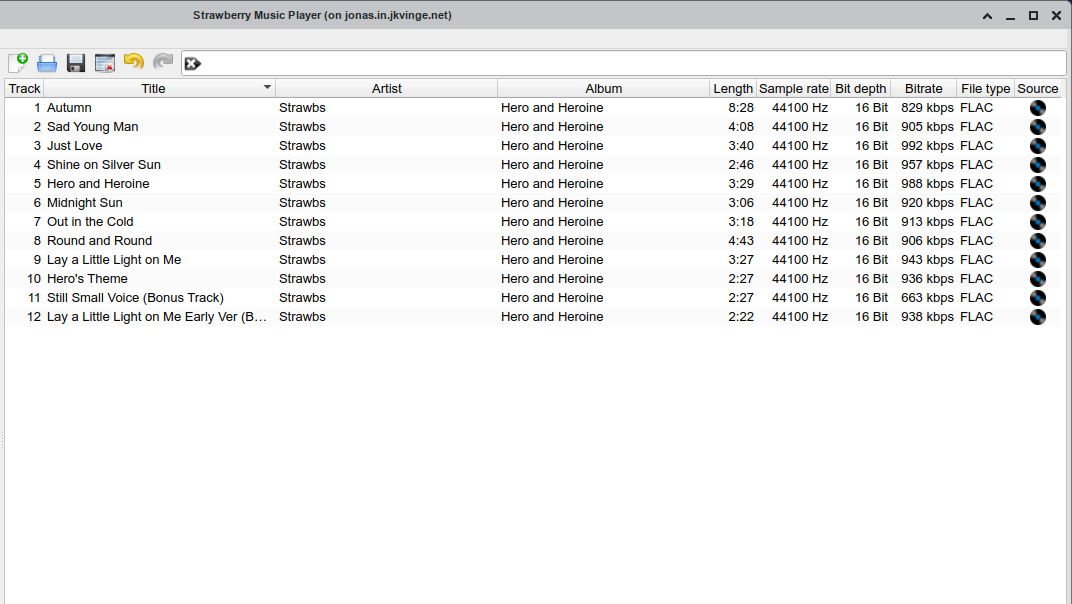
Task: Click the source disc icon for Hero's Theme
Action: pyautogui.click(x=1038, y=279)
